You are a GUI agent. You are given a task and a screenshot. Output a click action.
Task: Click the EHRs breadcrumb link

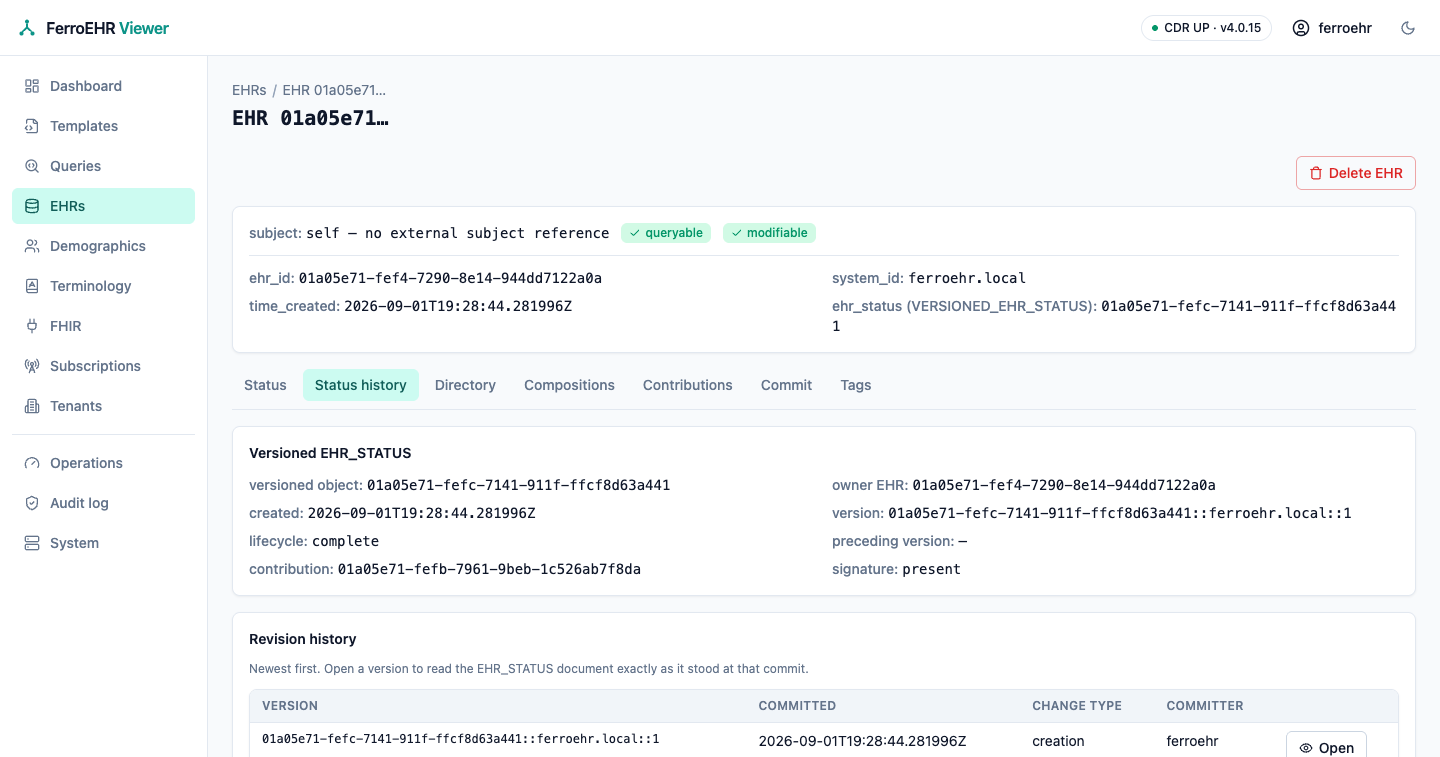click(249, 90)
